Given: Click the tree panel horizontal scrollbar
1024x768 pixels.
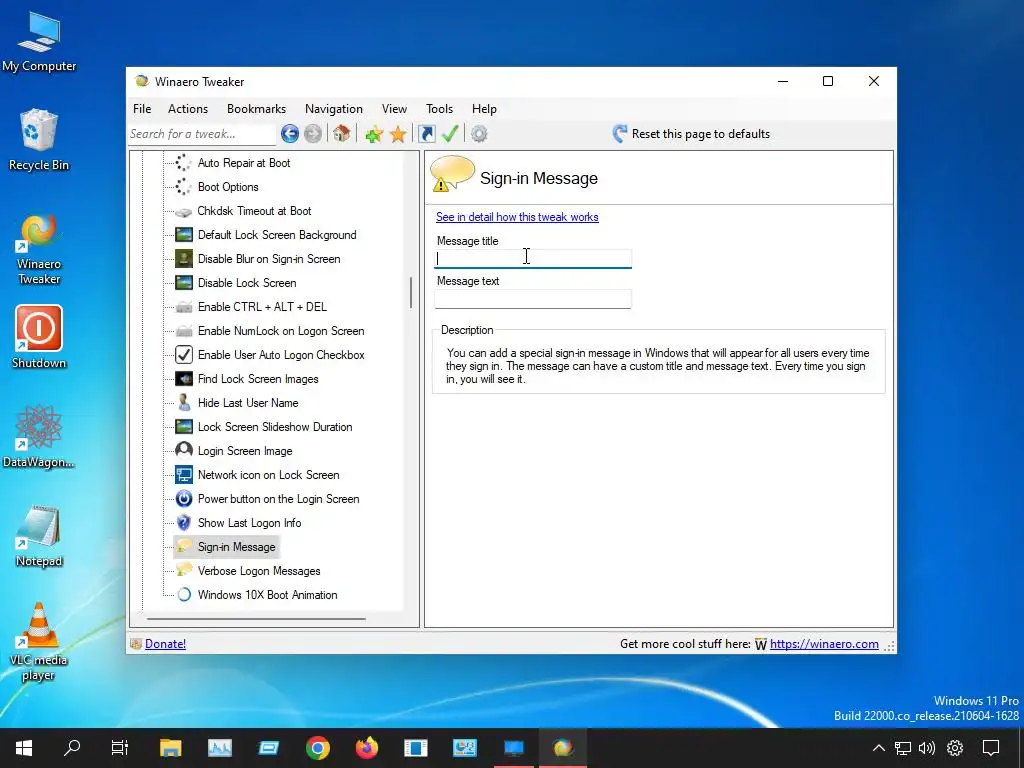Looking at the screenshot, I should 256,618.
